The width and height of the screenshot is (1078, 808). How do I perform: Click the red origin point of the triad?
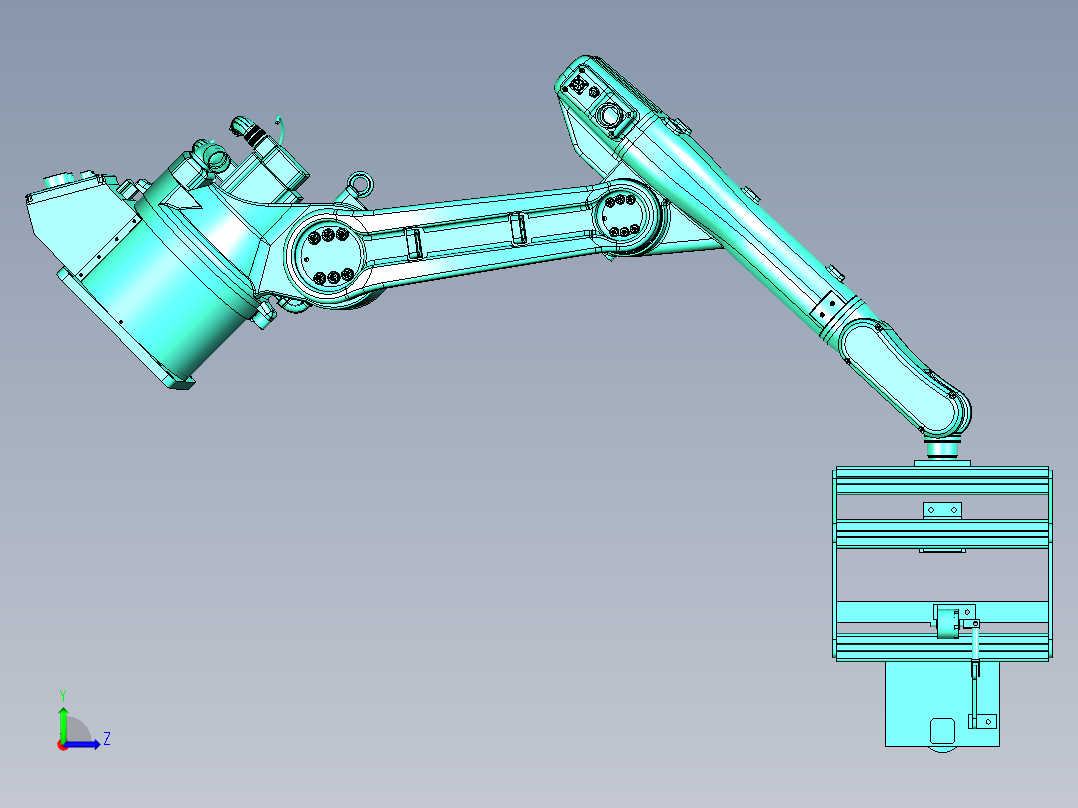pyautogui.click(x=63, y=745)
